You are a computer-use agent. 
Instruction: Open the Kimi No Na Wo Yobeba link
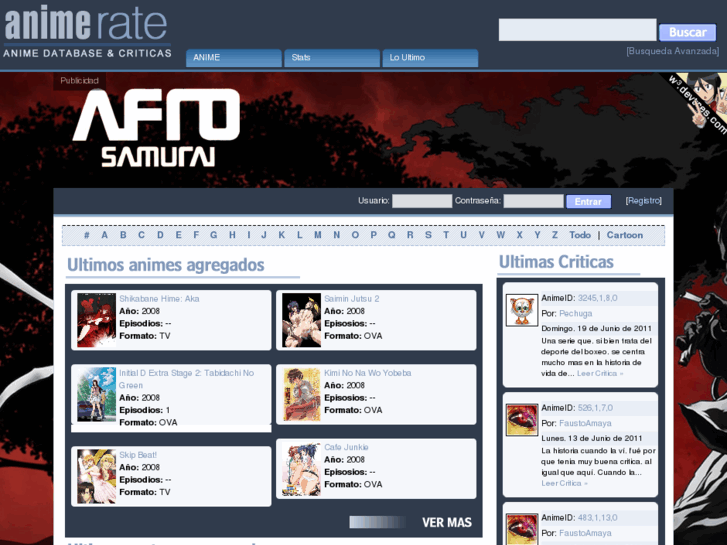[368, 373]
